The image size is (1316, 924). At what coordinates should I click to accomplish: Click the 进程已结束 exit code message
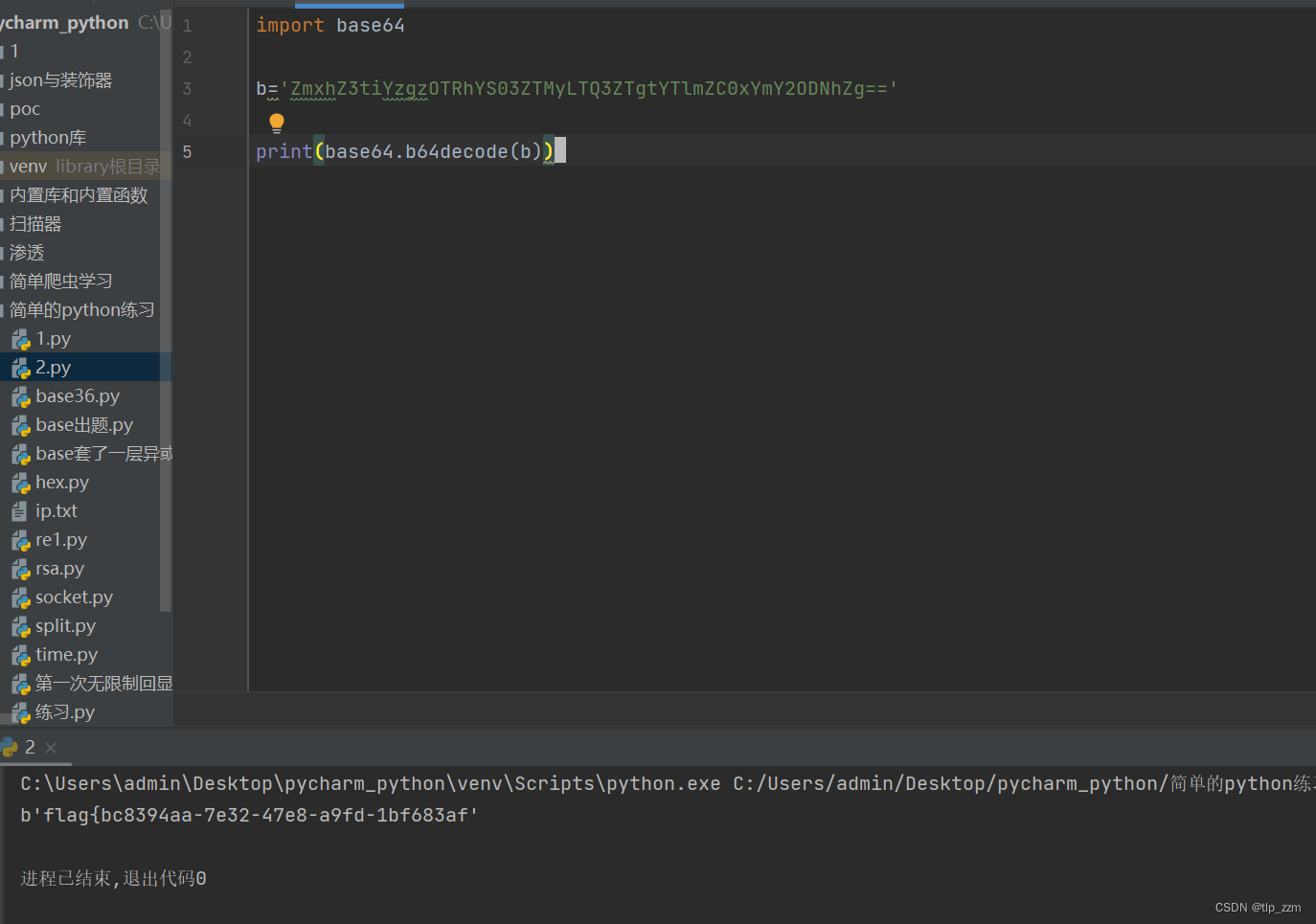pos(113,878)
